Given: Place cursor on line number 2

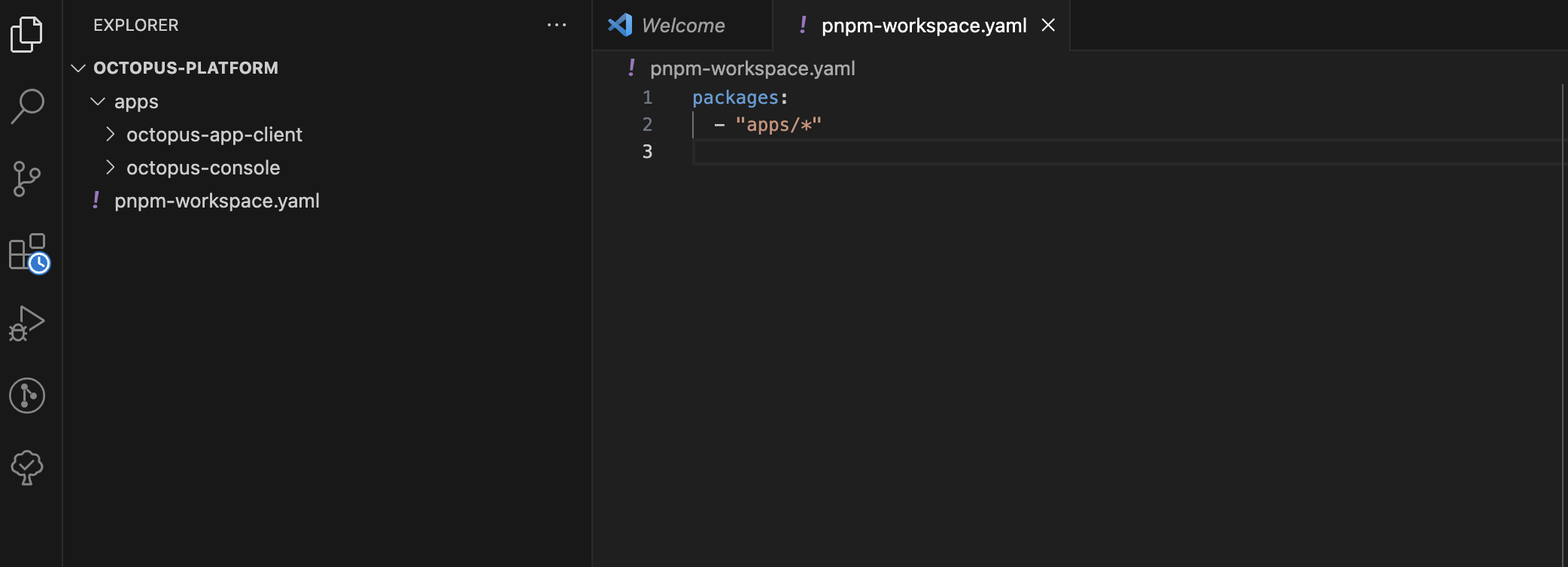Looking at the screenshot, I should tap(647, 125).
